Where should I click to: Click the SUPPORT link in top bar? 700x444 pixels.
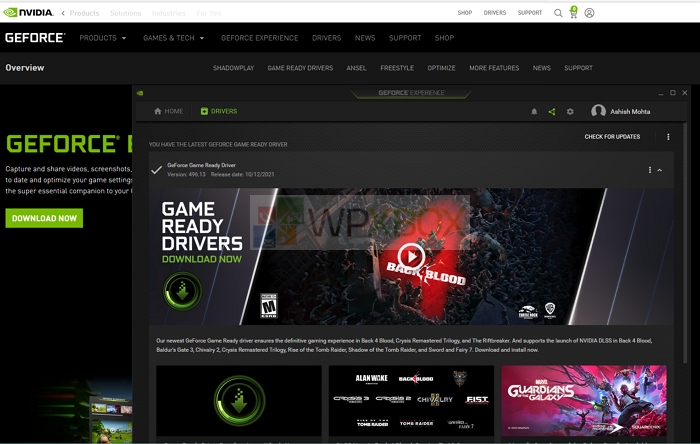pos(529,13)
